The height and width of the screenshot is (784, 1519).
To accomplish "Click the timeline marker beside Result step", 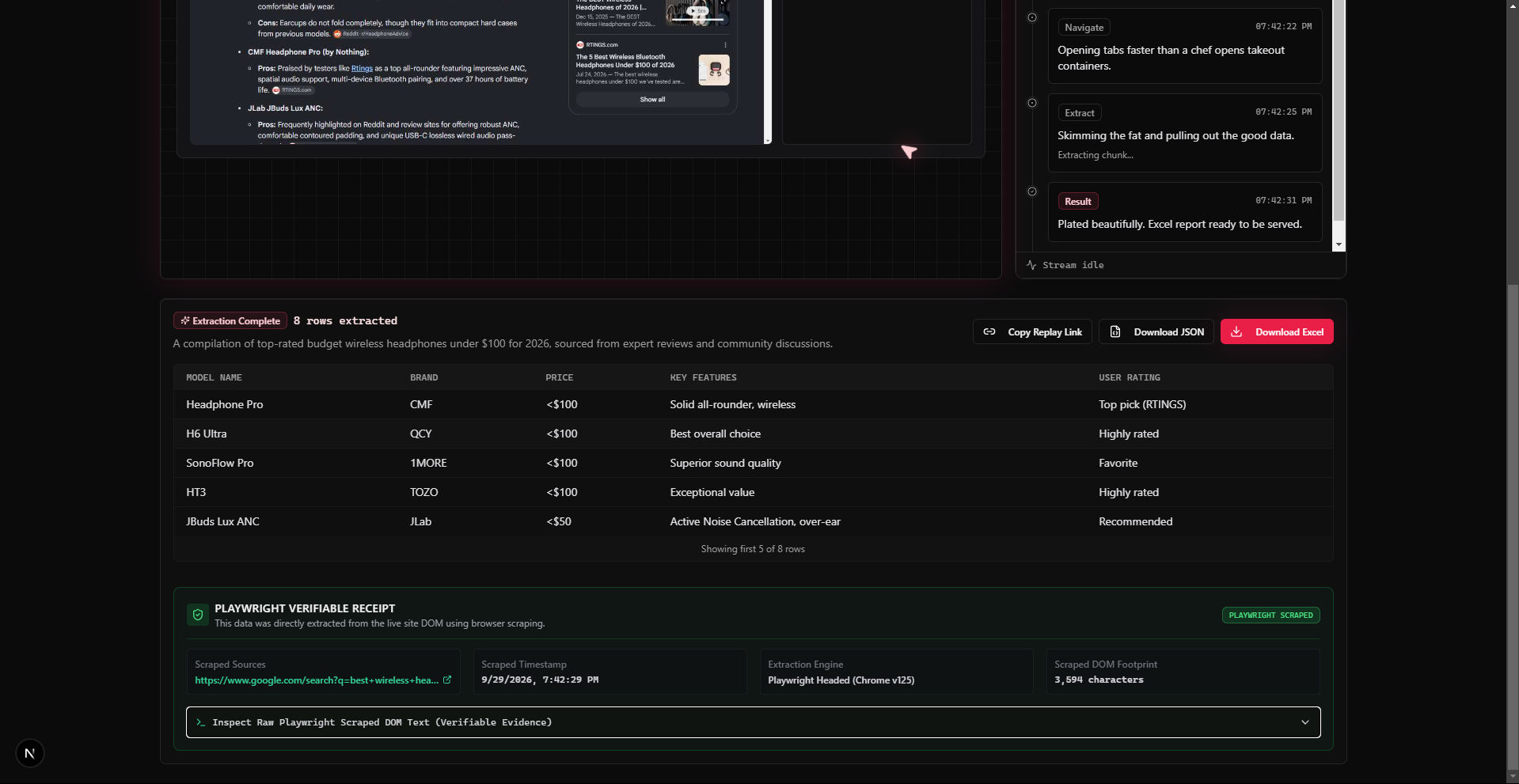I will click(x=1032, y=191).
